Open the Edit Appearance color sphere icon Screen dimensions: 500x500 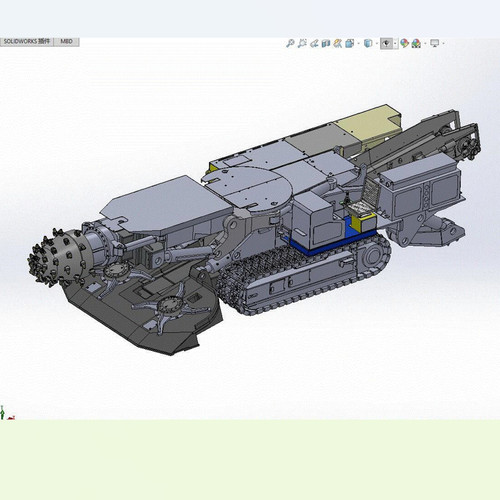[404, 43]
